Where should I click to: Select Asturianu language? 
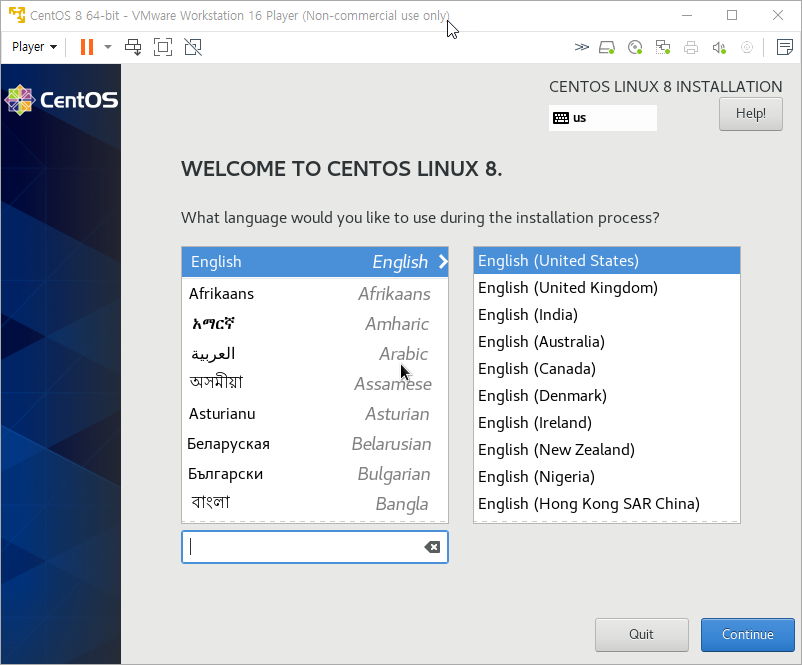pos(315,414)
